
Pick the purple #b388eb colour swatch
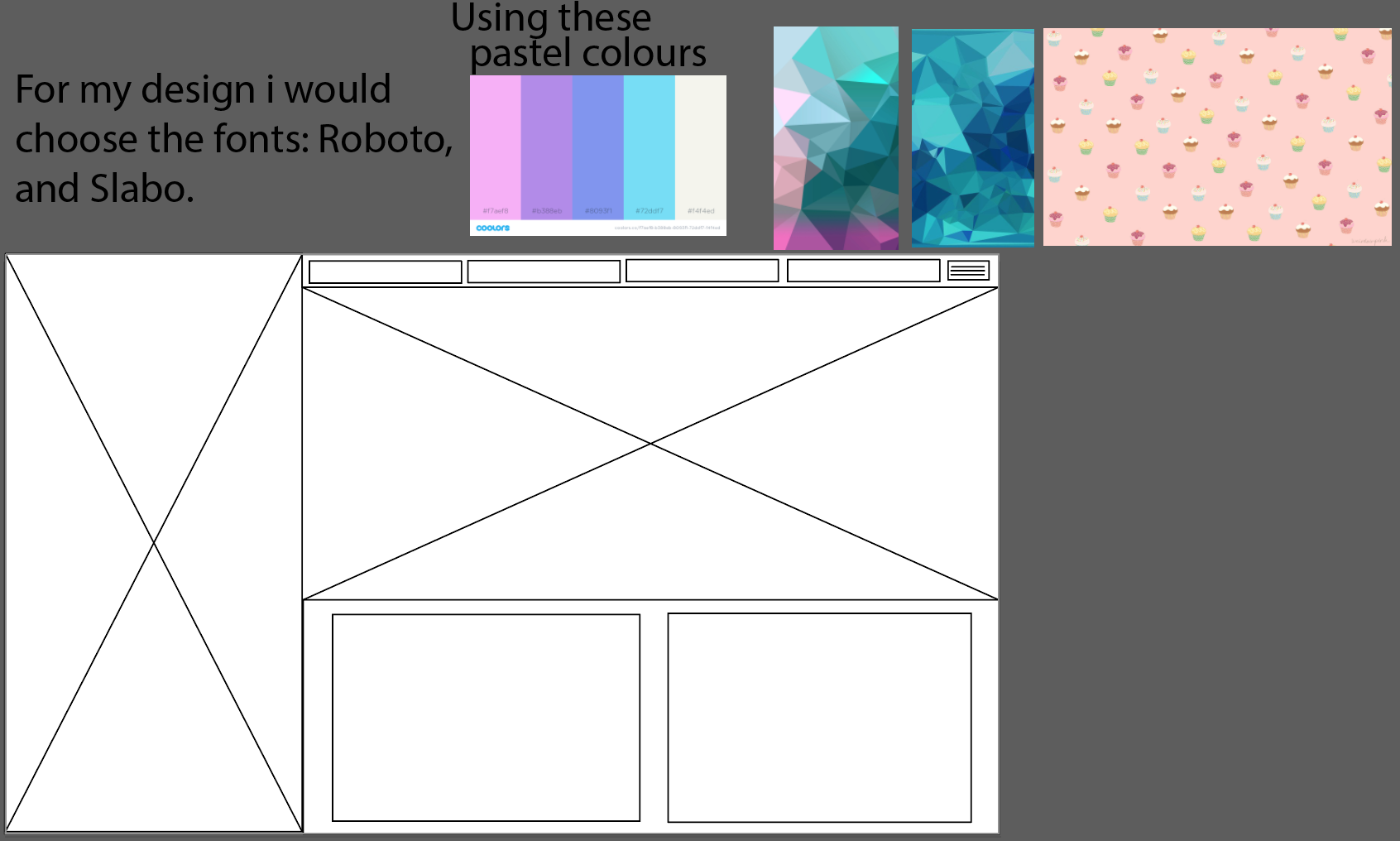click(x=547, y=147)
